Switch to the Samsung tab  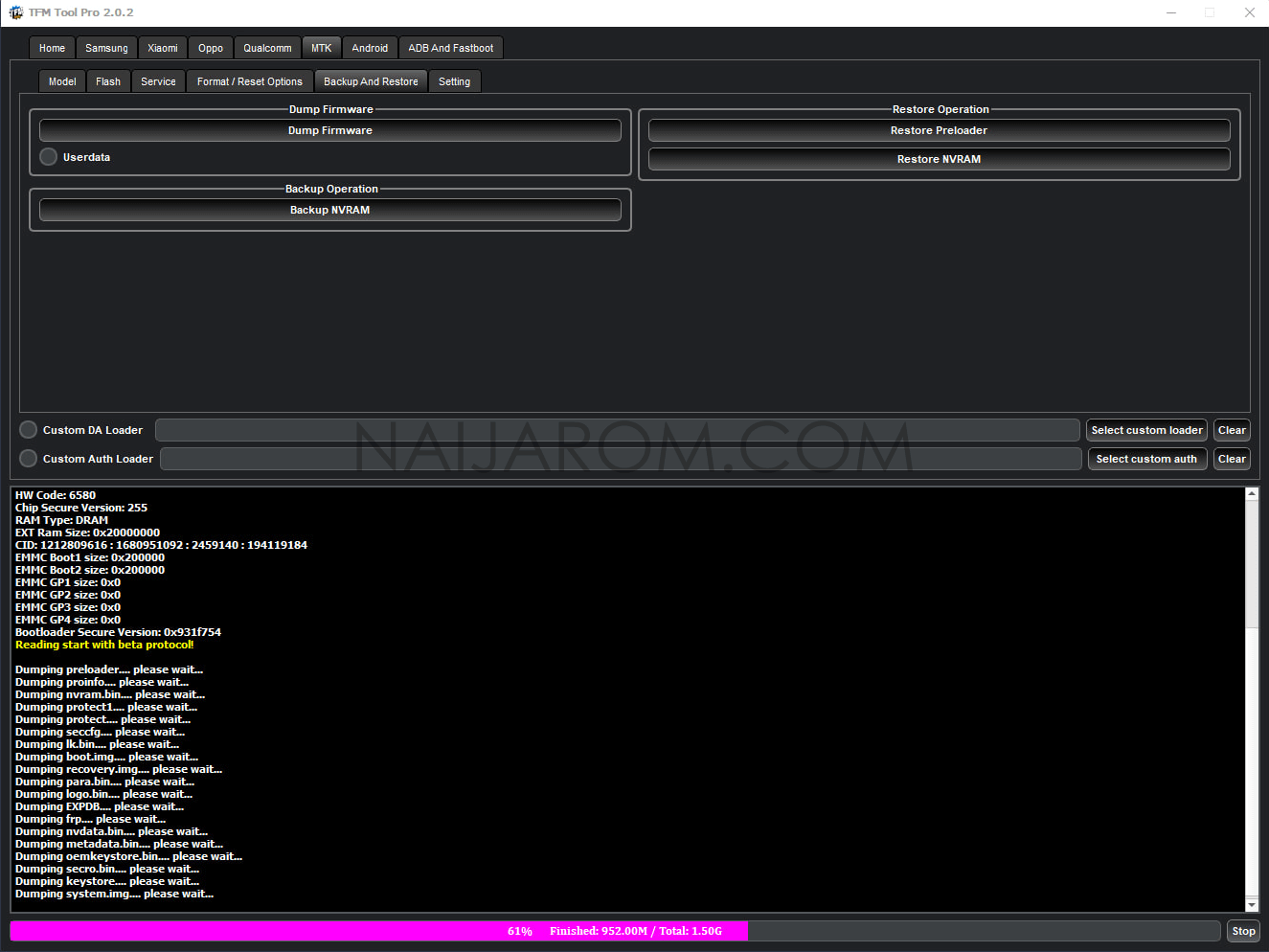coord(106,48)
